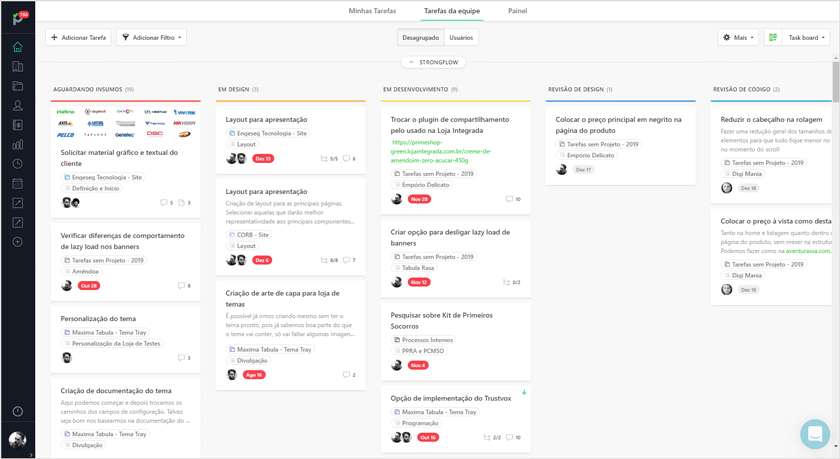840x459 pixels.
Task: Open the buildings icon in the sidebar
Action: 18,66
